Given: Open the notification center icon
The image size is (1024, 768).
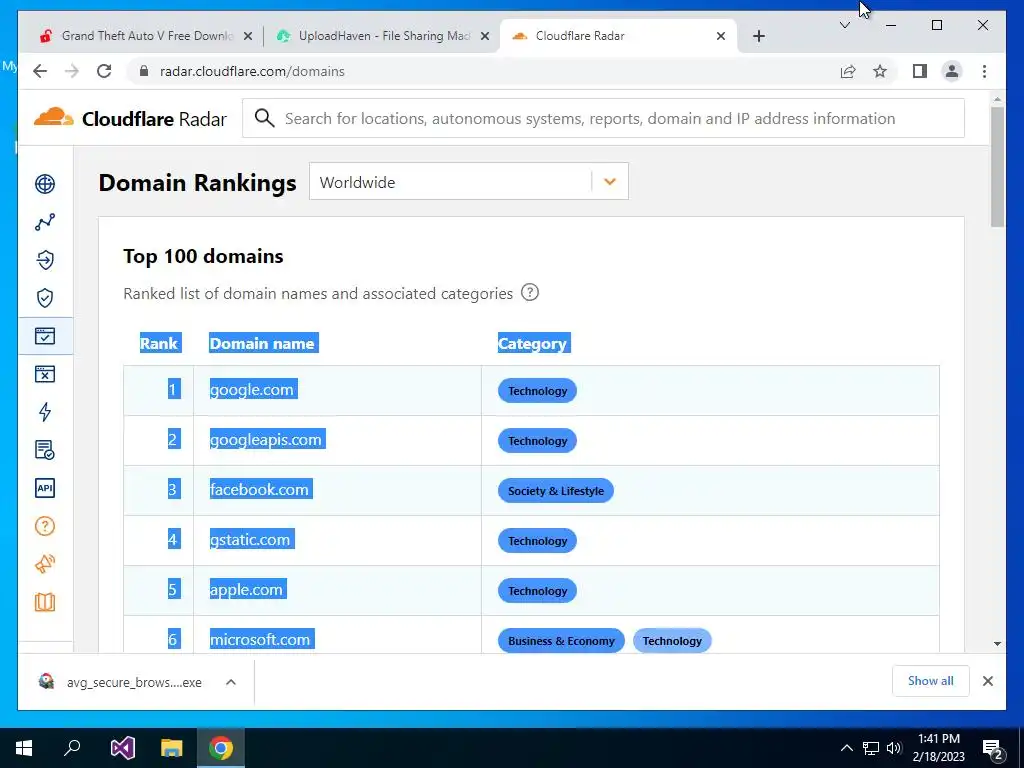Looking at the screenshot, I should tap(993, 749).
